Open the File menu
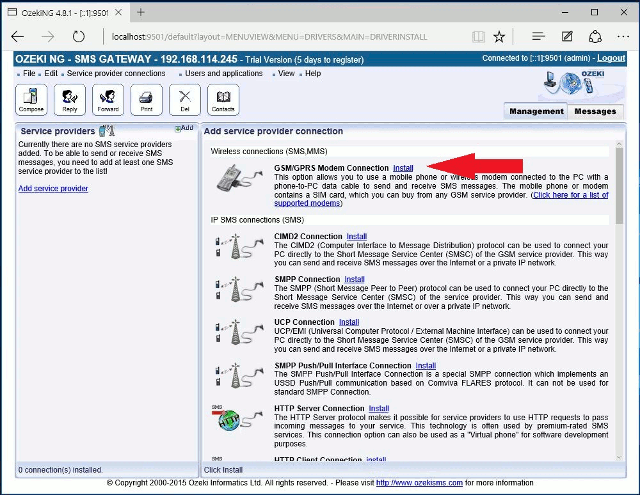Image resolution: width=640 pixels, height=495 pixels. (x=29, y=73)
